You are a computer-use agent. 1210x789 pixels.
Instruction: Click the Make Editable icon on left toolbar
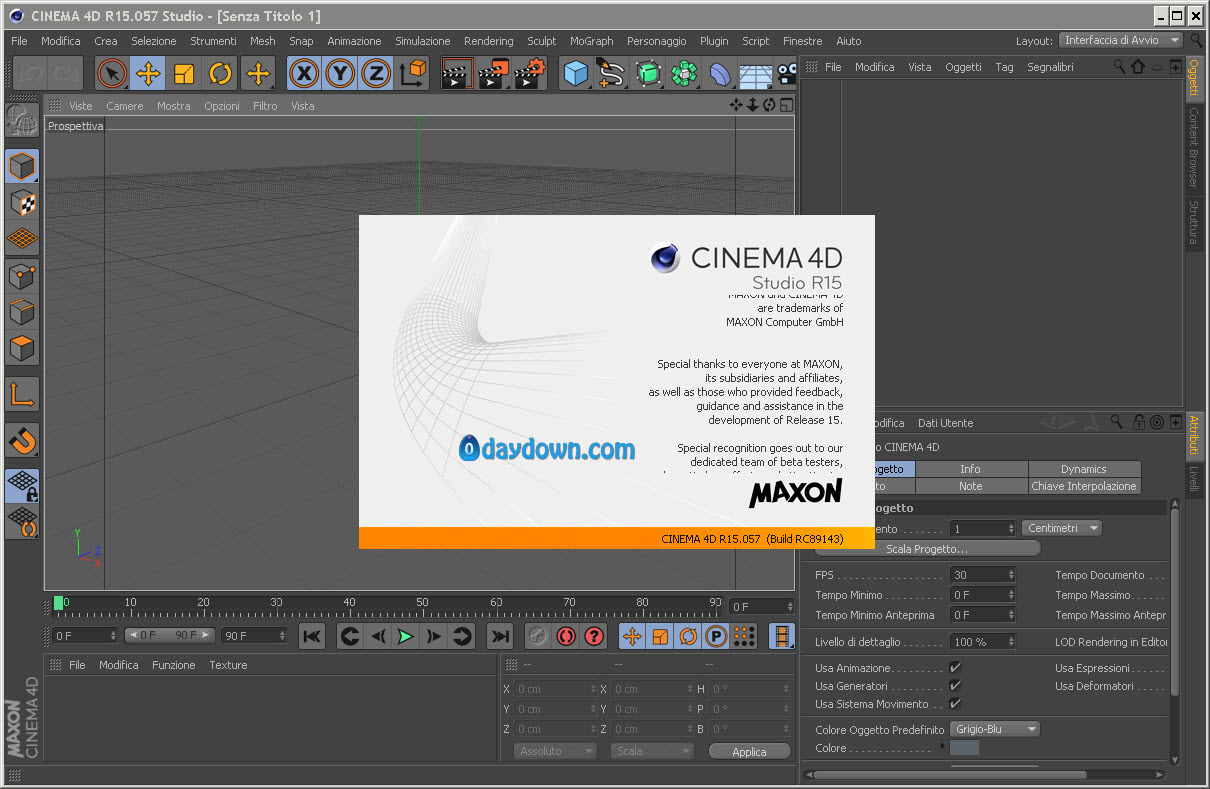tap(22, 120)
